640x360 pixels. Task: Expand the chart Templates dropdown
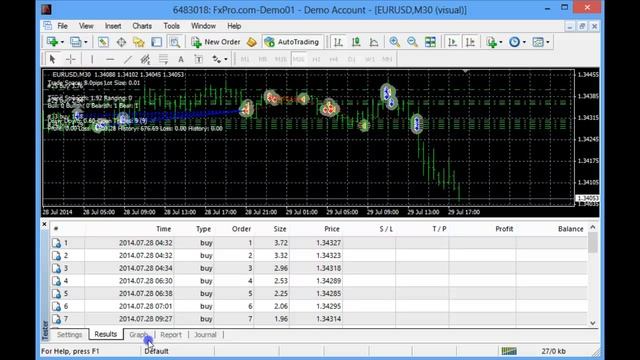548,42
